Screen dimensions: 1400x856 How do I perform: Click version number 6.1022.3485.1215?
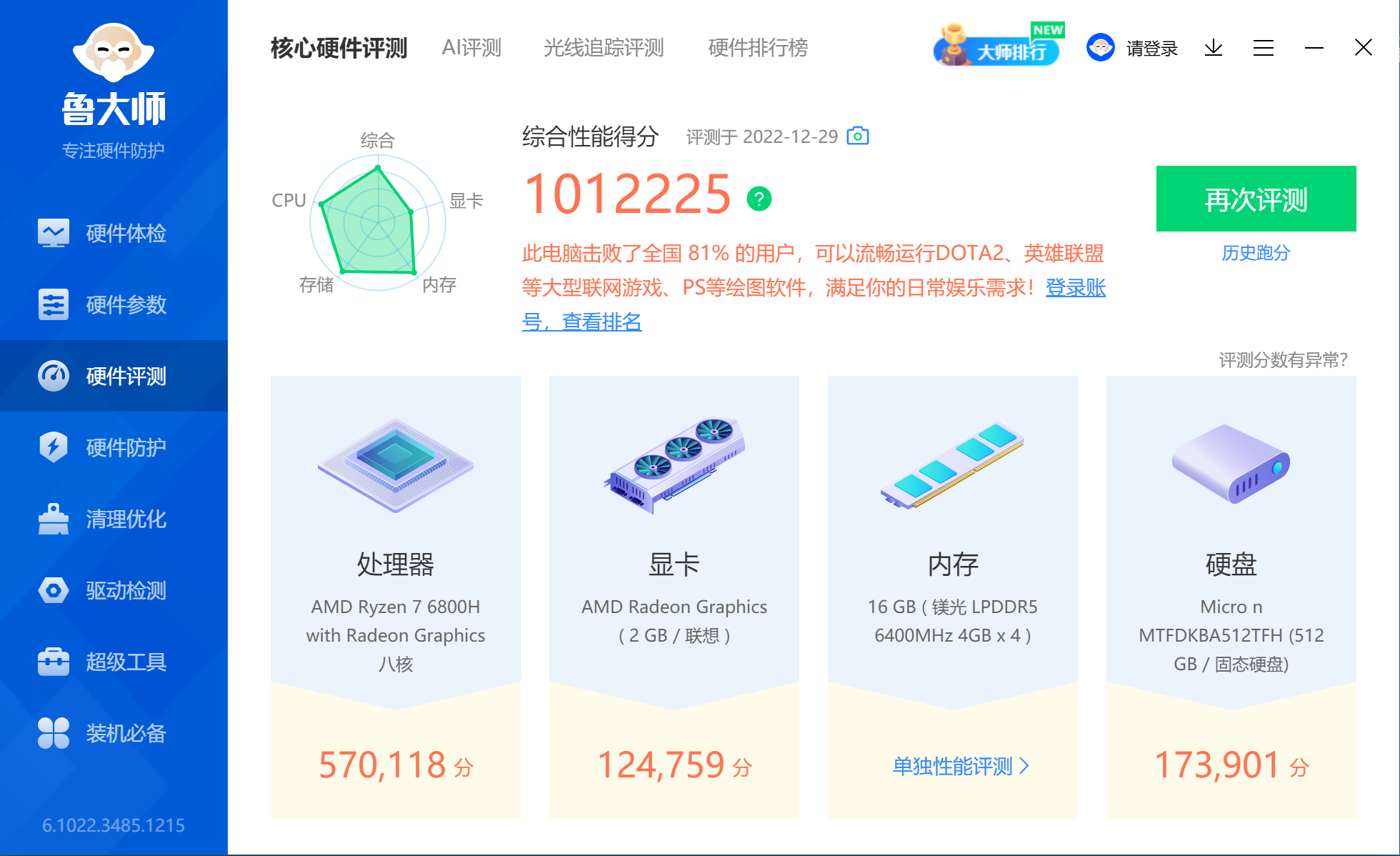114,825
